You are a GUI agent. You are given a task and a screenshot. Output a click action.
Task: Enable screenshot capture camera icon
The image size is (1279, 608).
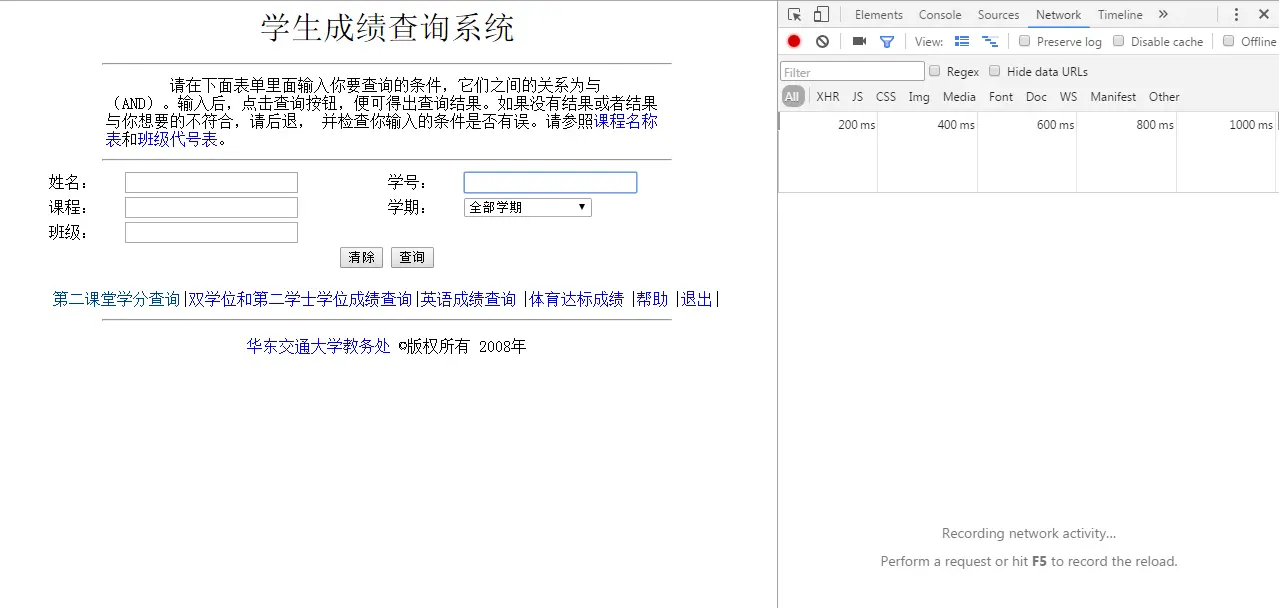(x=858, y=41)
